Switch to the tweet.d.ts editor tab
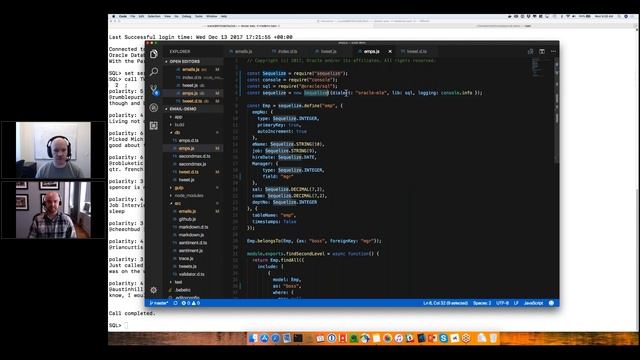 (x=416, y=51)
